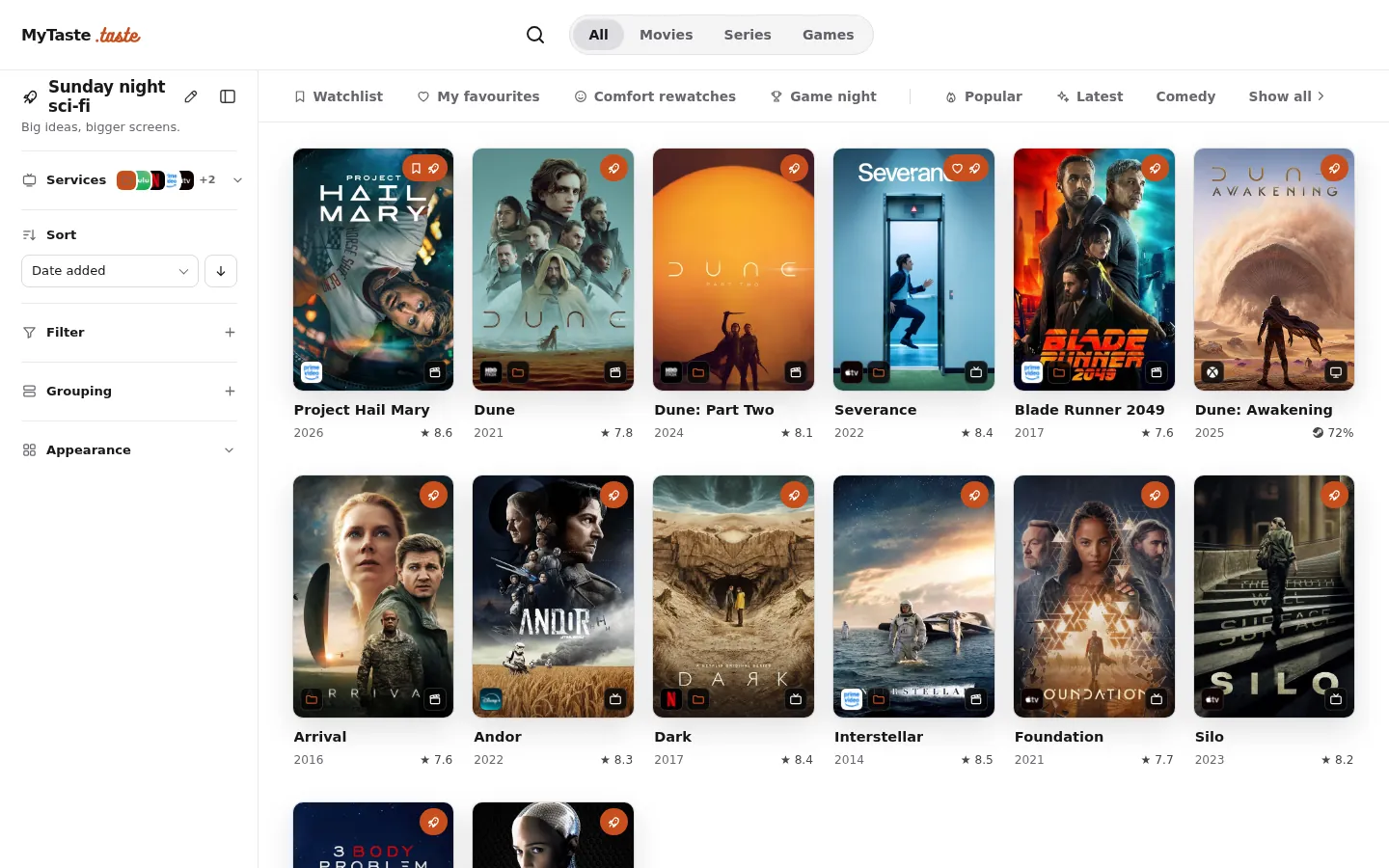Click the HBO Max logo on Dune: Part Two
1389x868 pixels.
click(x=671, y=372)
